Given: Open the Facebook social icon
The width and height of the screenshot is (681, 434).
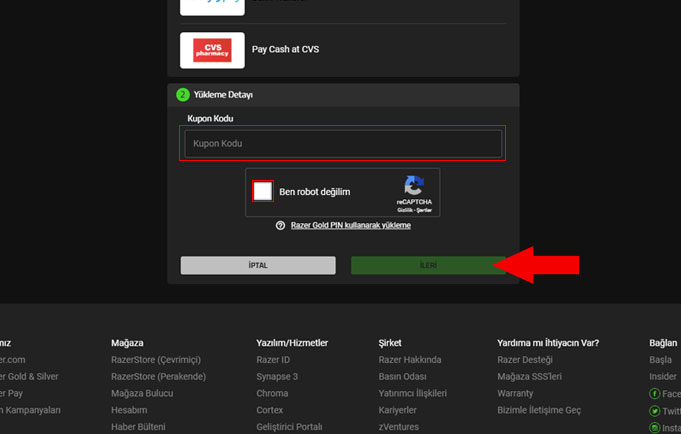Looking at the screenshot, I should point(654,394).
